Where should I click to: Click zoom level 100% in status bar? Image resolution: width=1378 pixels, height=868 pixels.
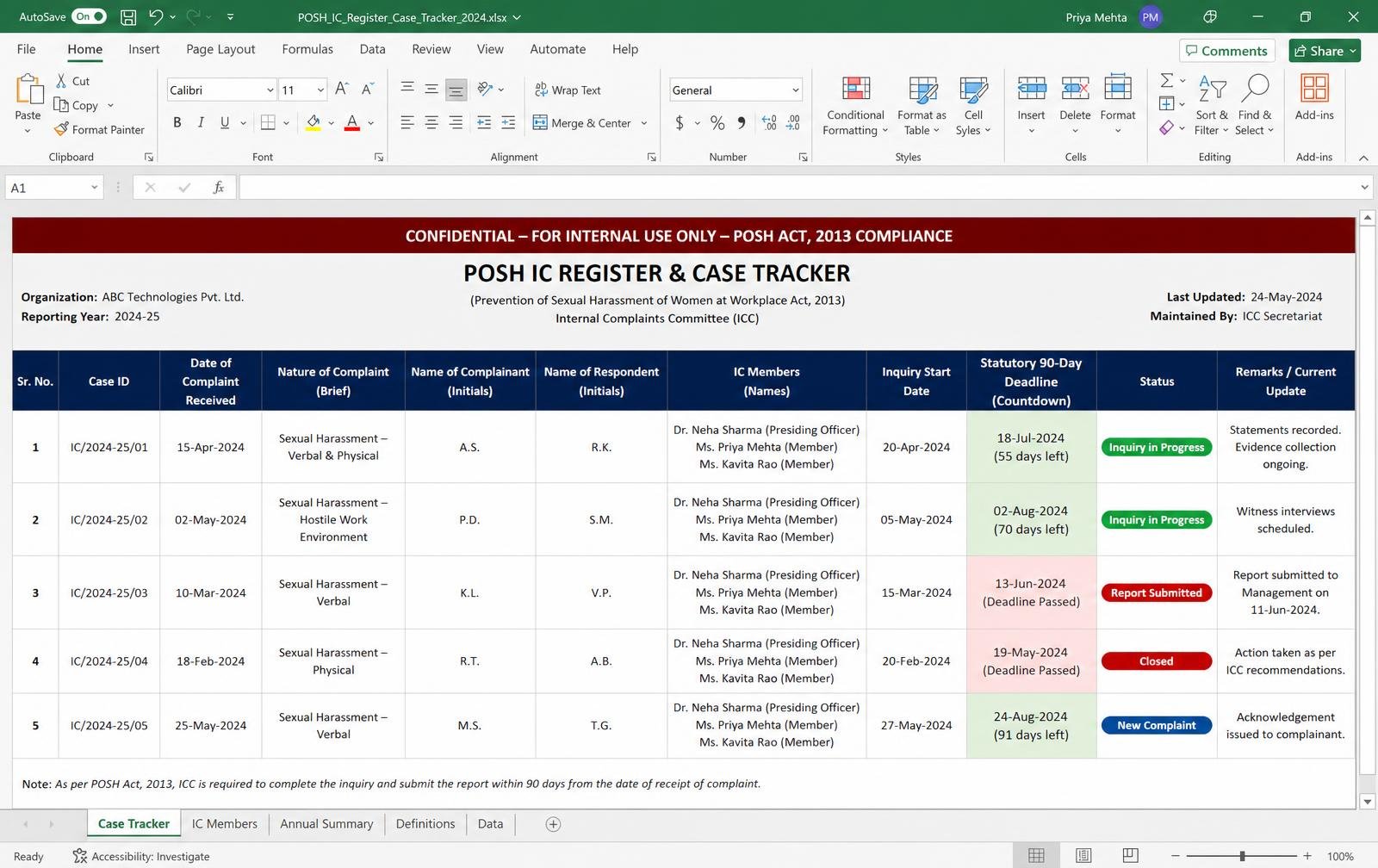(x=1340, y=856)
